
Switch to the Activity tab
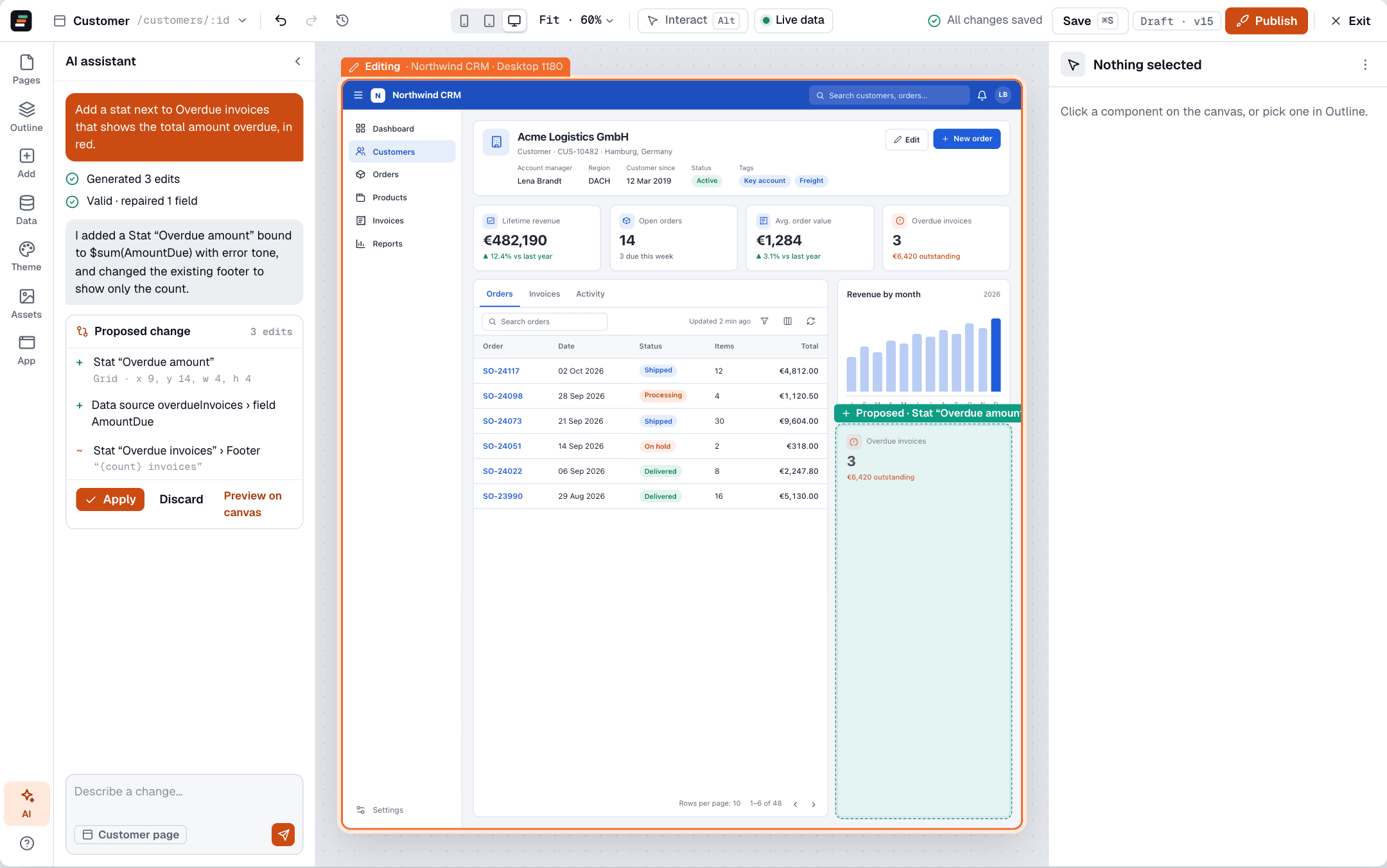point(590,294)
